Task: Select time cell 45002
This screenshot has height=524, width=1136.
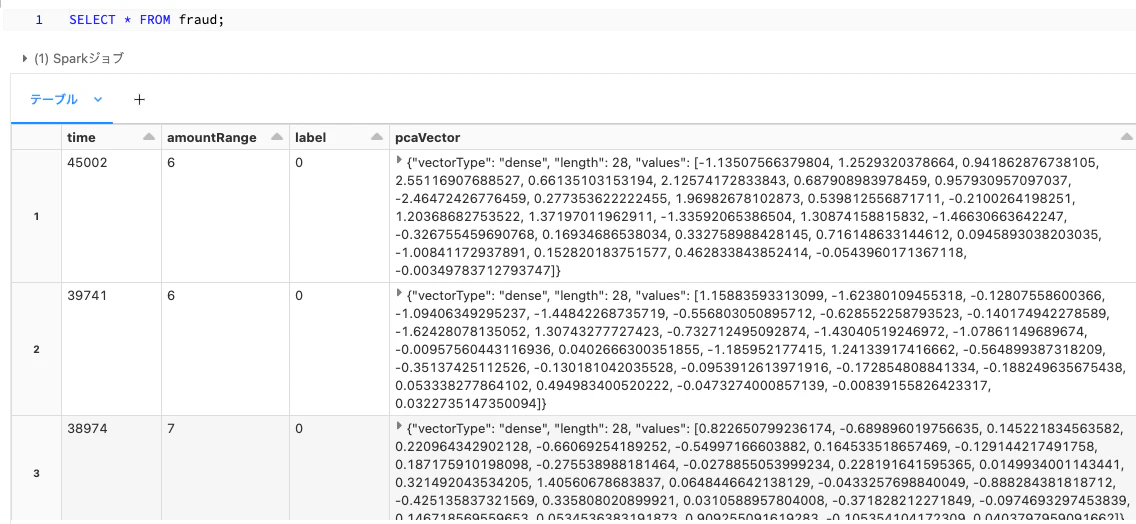Action: [111, 216]
